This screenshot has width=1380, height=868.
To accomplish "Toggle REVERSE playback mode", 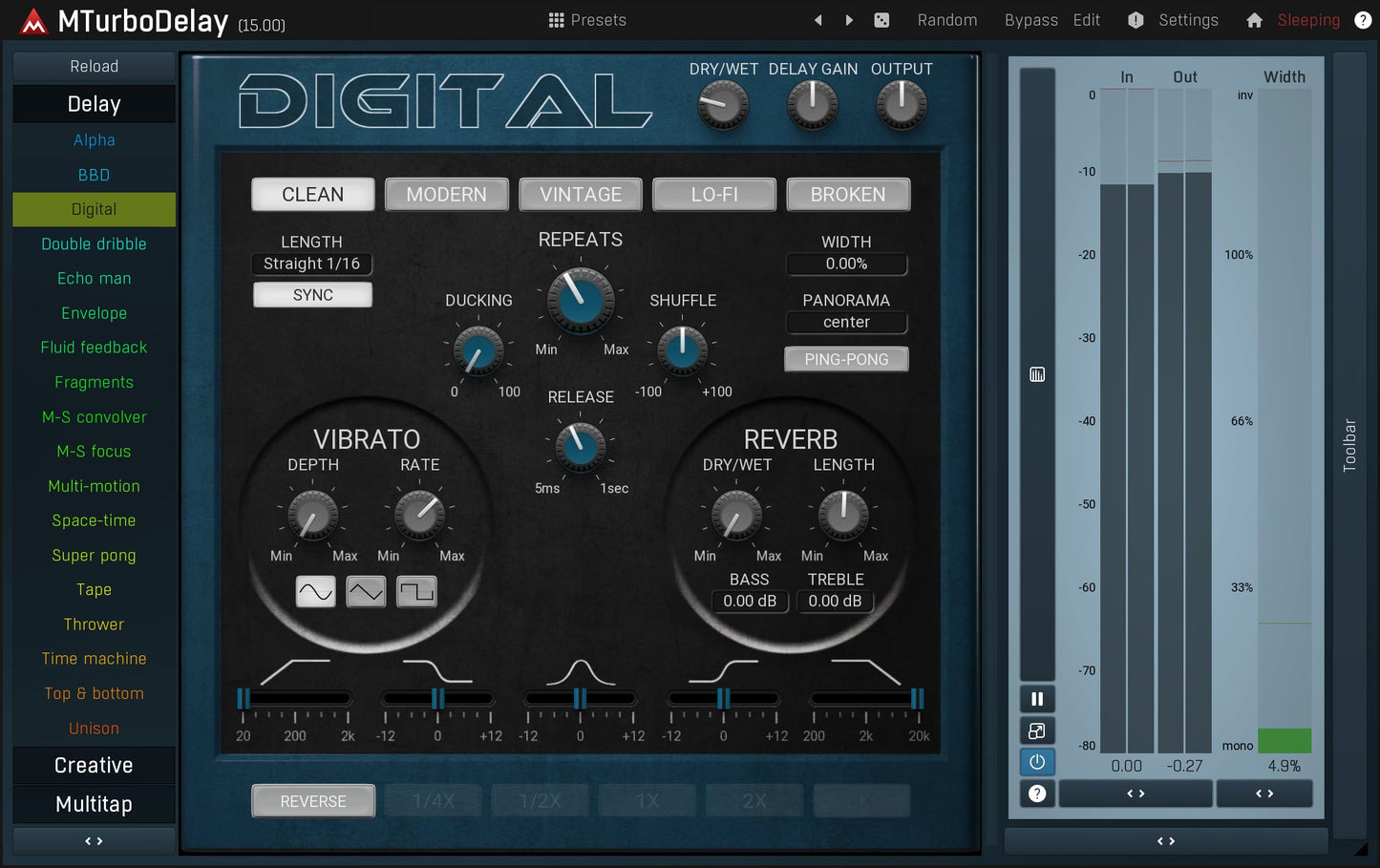I will [312, 800].
